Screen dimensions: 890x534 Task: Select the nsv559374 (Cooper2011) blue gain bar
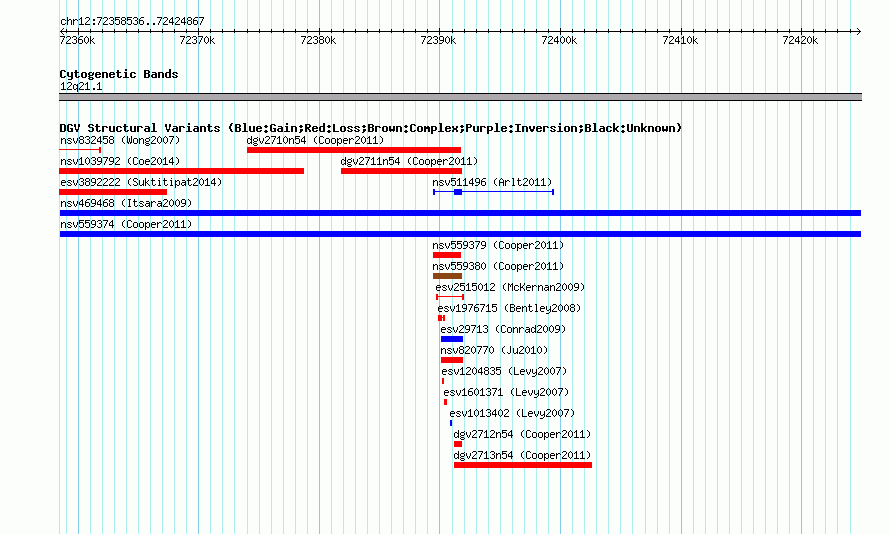pos(460,234)
